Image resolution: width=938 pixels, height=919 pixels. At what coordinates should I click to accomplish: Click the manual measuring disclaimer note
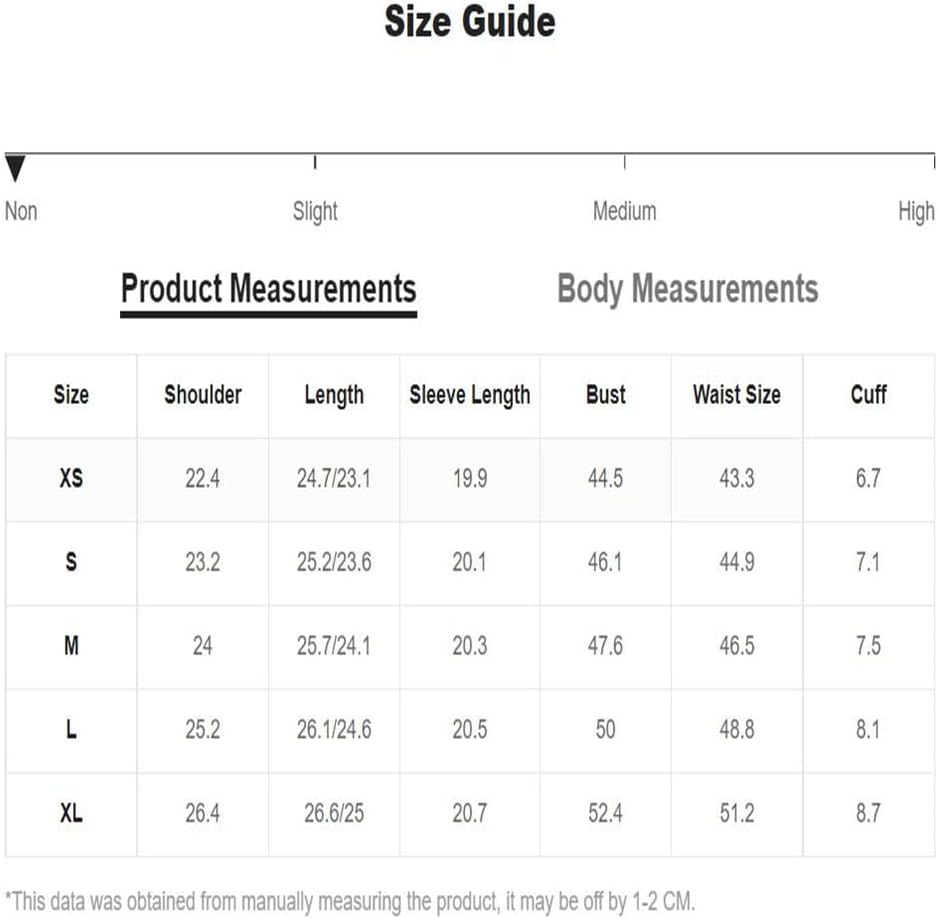point(350,901)
